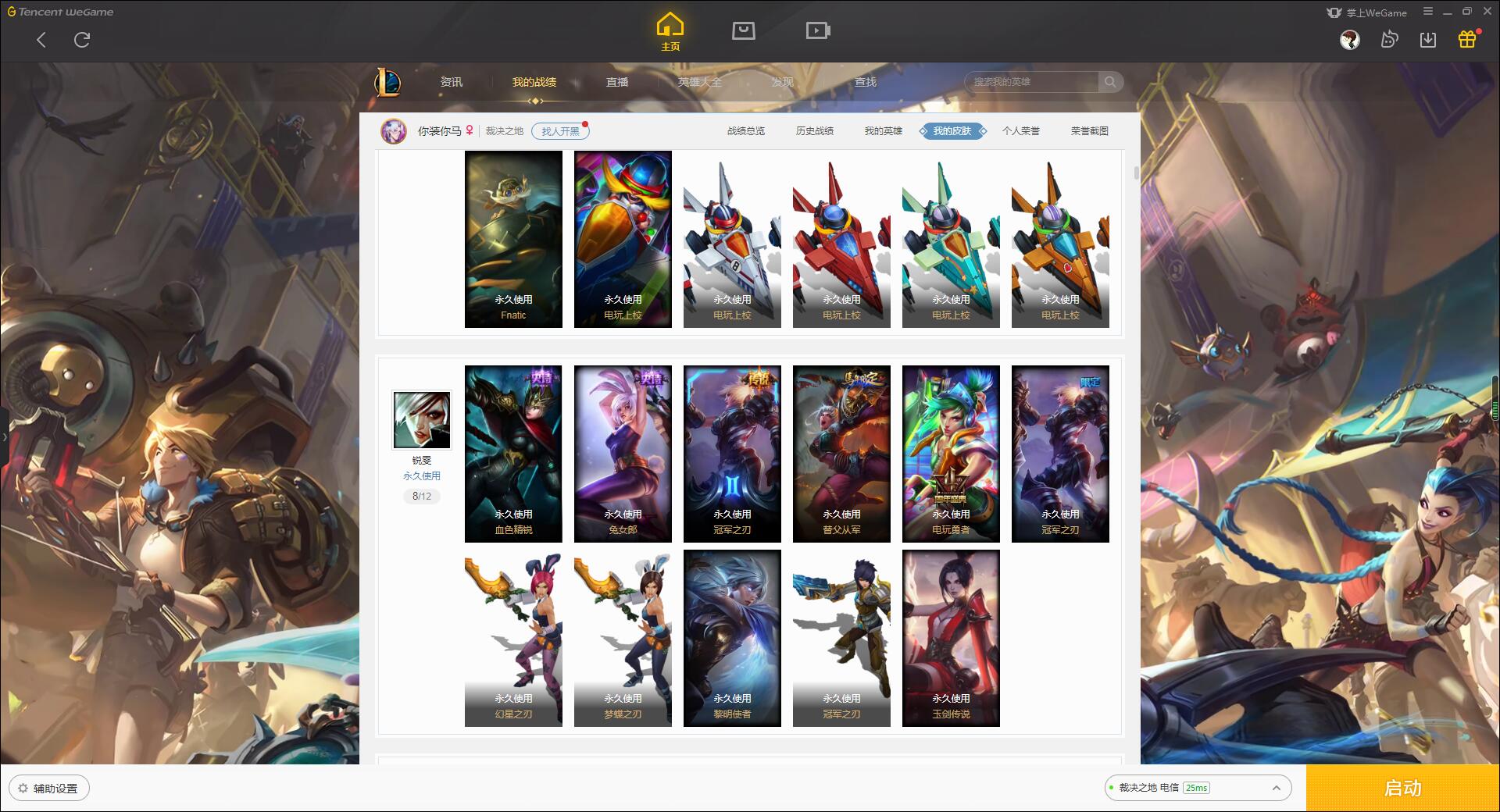Open the 兔女郎 skin card

coord(623,454)
